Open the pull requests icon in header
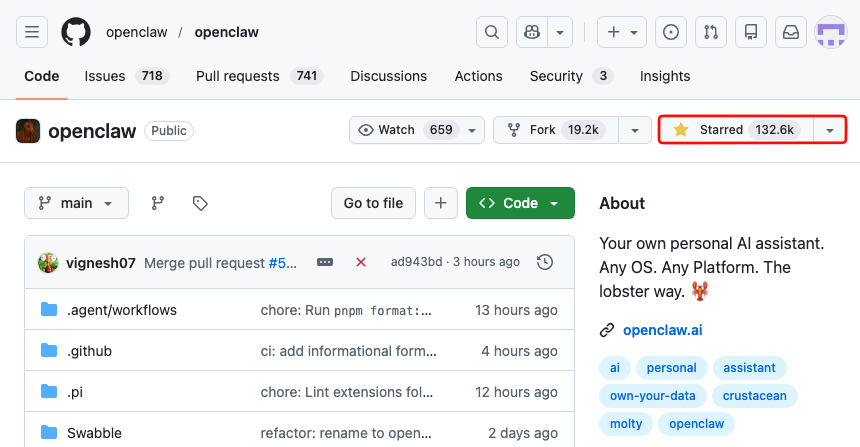Image resolution: width=860 pixels, height=447 pixels. pyautogui.click(x=711, y=32)
